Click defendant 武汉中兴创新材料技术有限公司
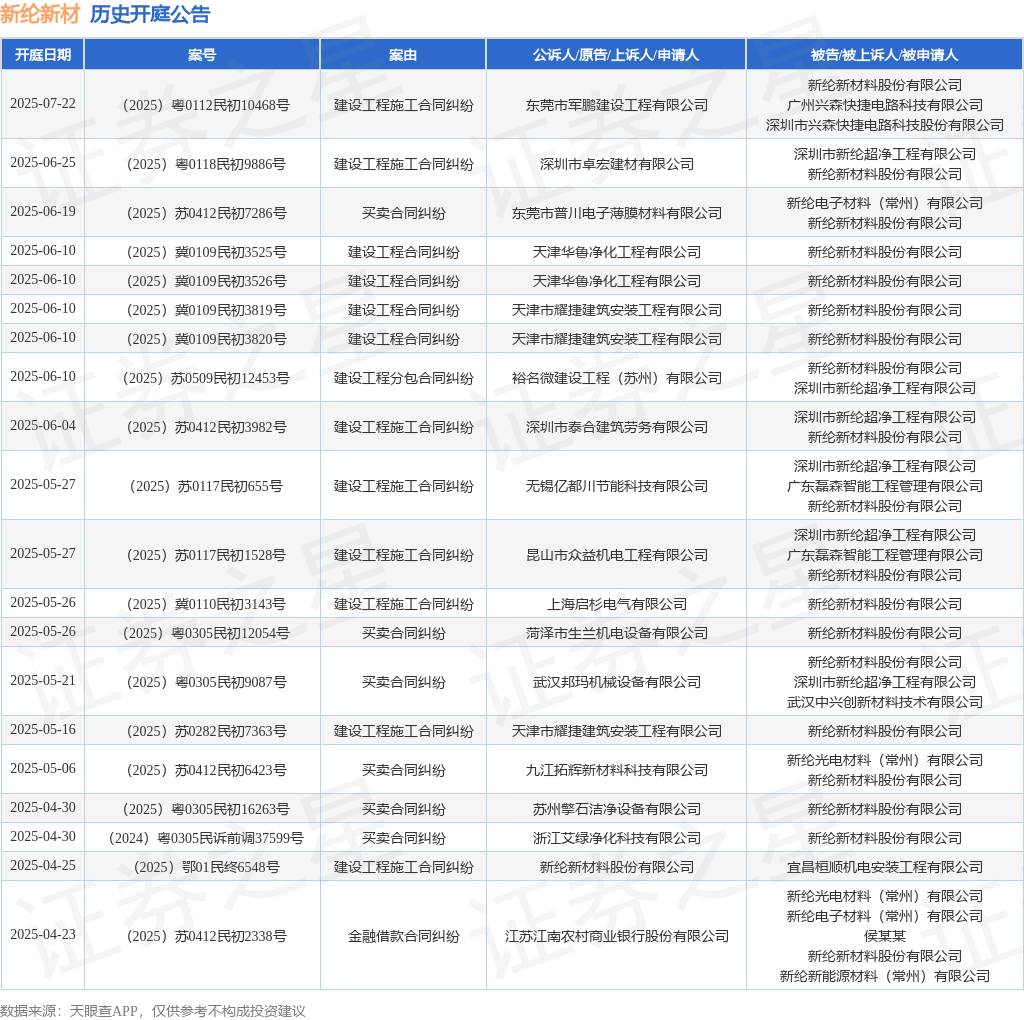The height and width of the screenshot is (1020, 1024). [x=885, y=702]
